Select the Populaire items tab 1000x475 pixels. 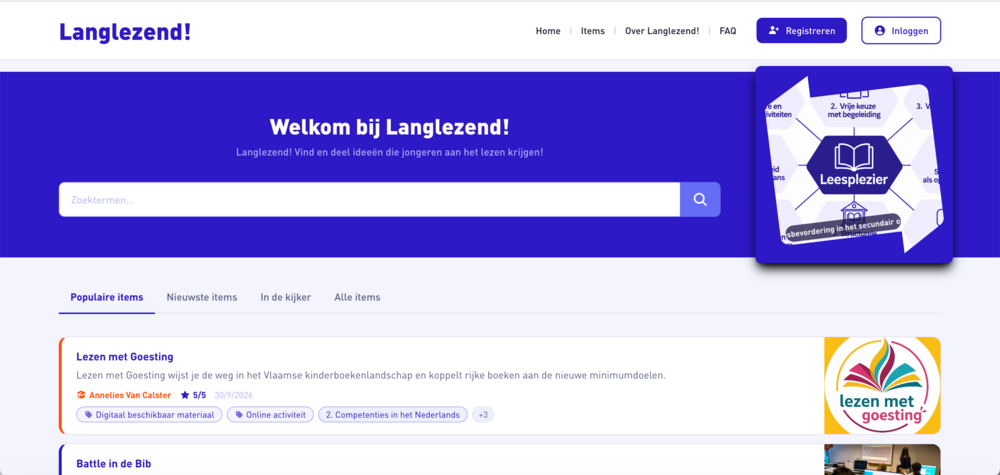(107, 297)
